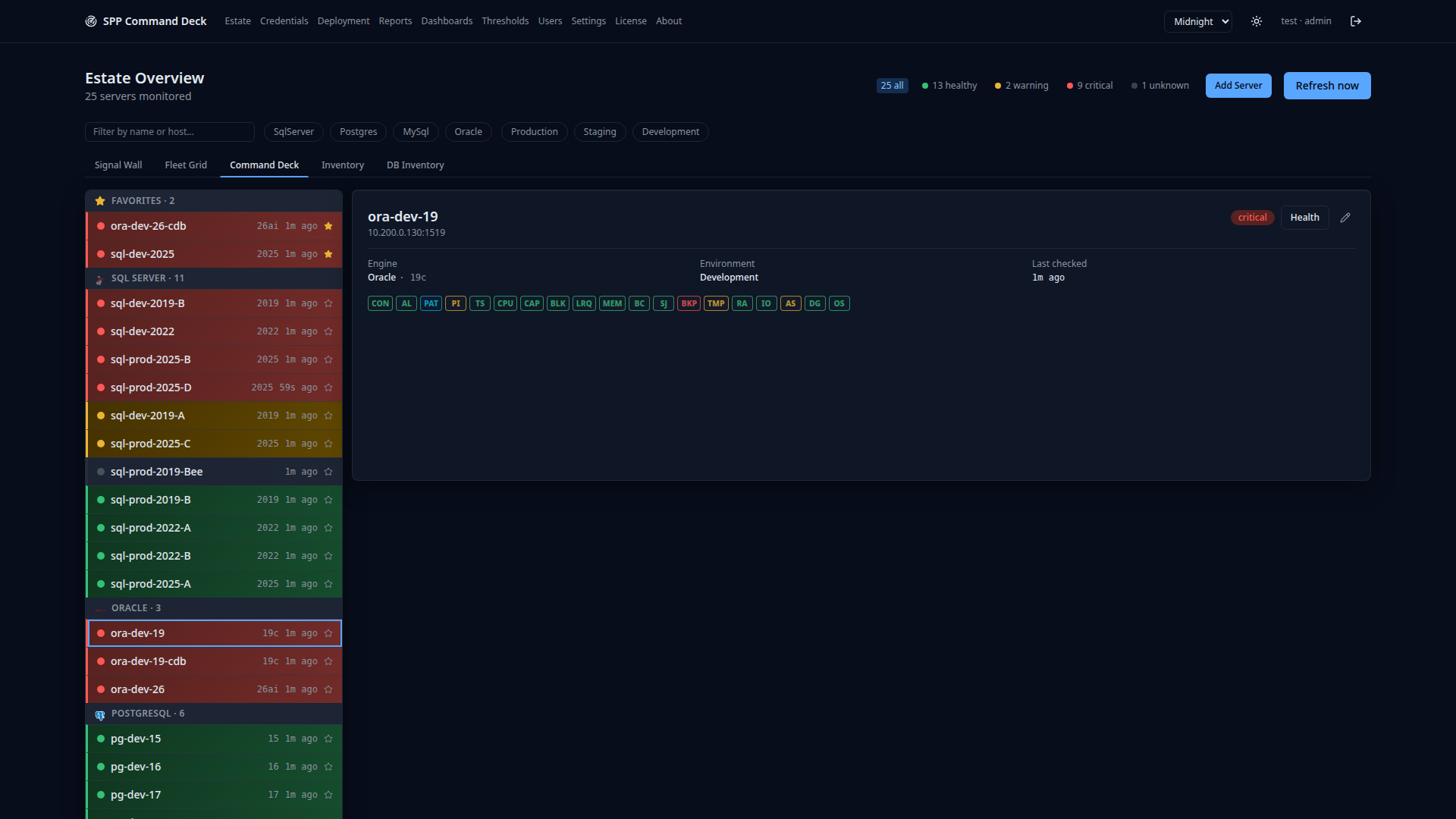1456x819 pixels.
Task: Click the SPP Command Deck logo icon
Action: [x=91, y=21]
